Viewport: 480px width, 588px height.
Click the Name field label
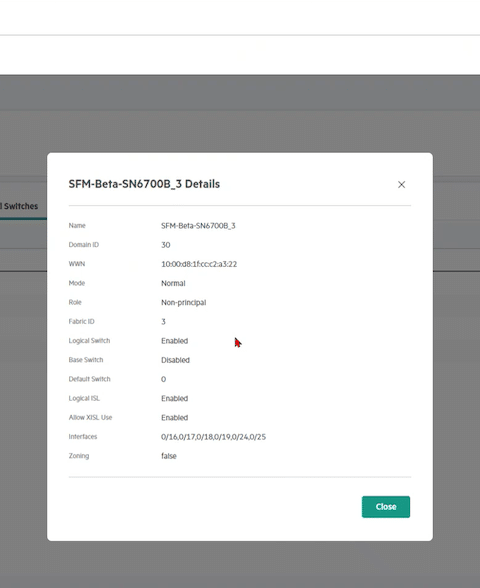point(77,225)
